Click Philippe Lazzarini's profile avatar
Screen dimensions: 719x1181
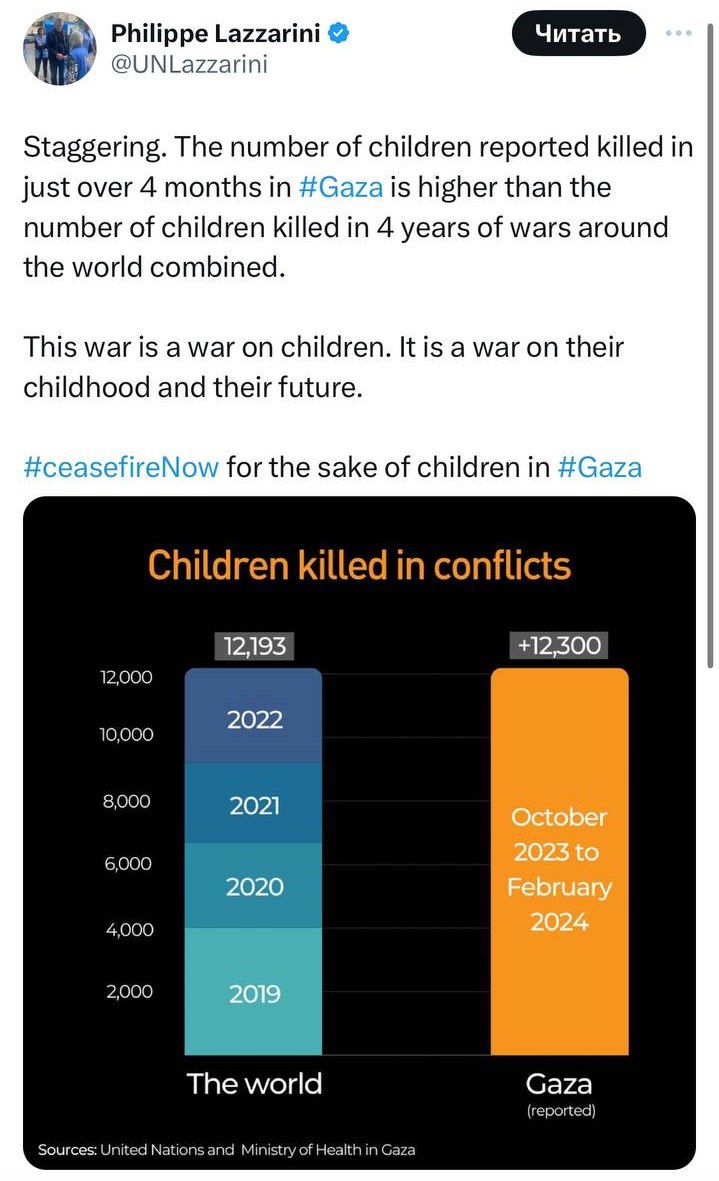click(55, 48)
